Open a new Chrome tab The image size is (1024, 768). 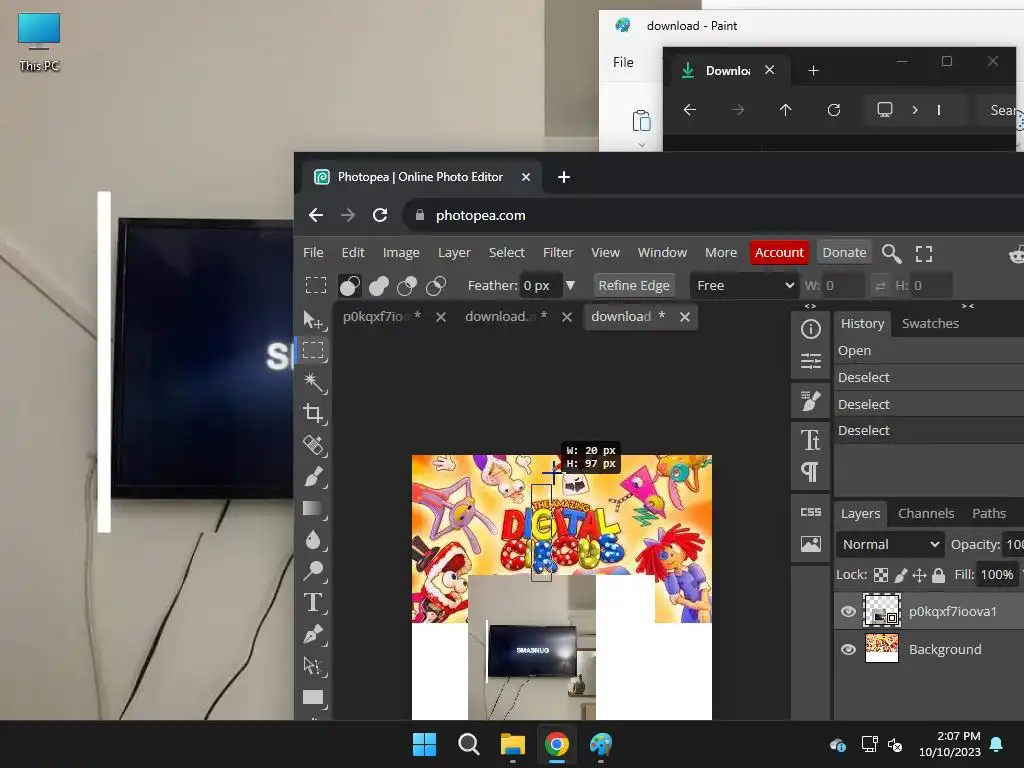[x=564, y=177]
